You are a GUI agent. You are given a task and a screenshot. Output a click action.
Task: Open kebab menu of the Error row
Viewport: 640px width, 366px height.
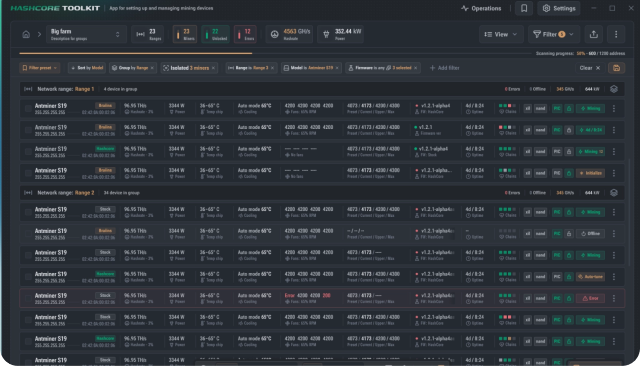click(x=614, y=298)
